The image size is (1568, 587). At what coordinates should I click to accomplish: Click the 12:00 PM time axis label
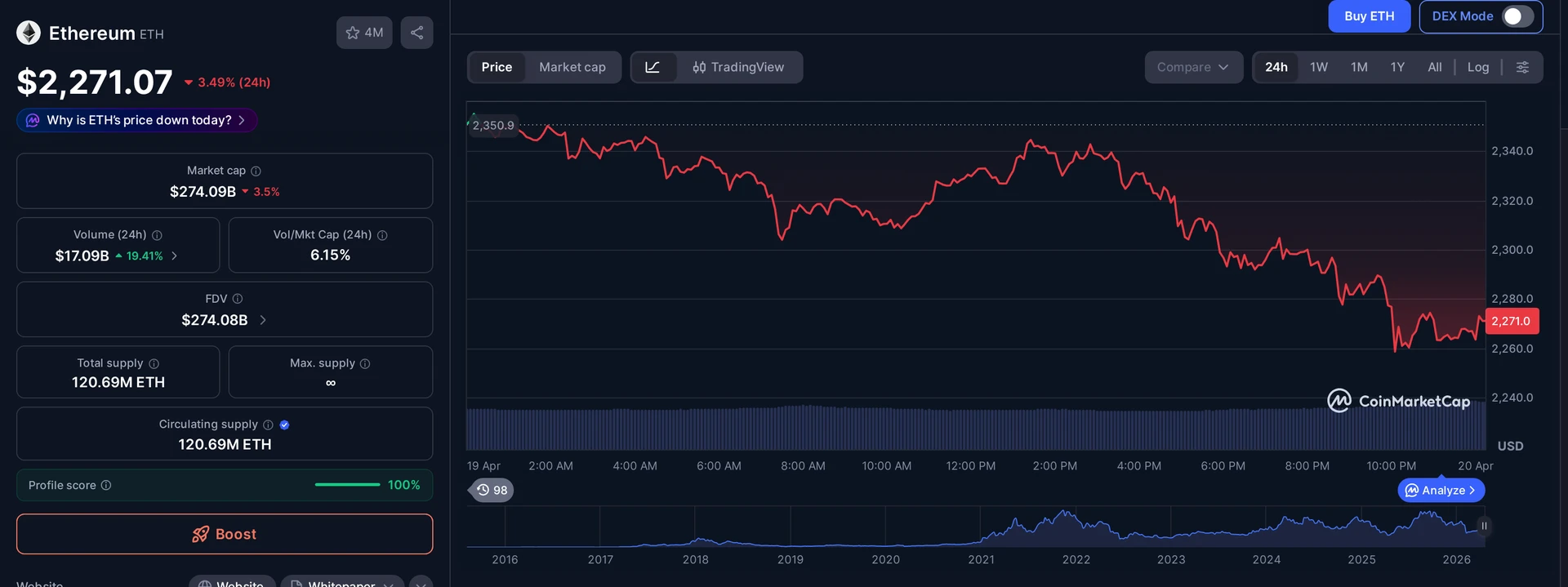pyautogui.click(x=970, y=466)
